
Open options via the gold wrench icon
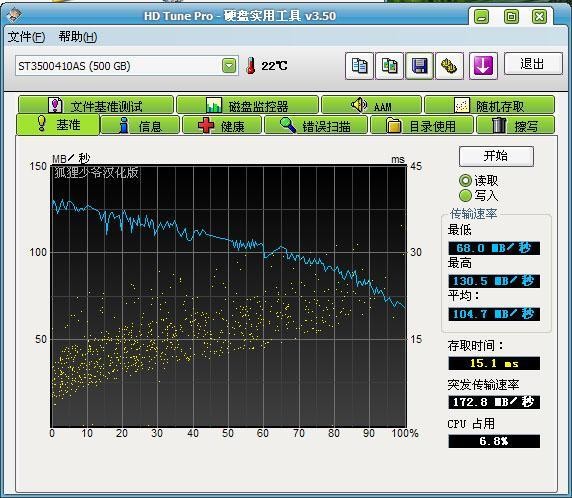coord(449,66)
